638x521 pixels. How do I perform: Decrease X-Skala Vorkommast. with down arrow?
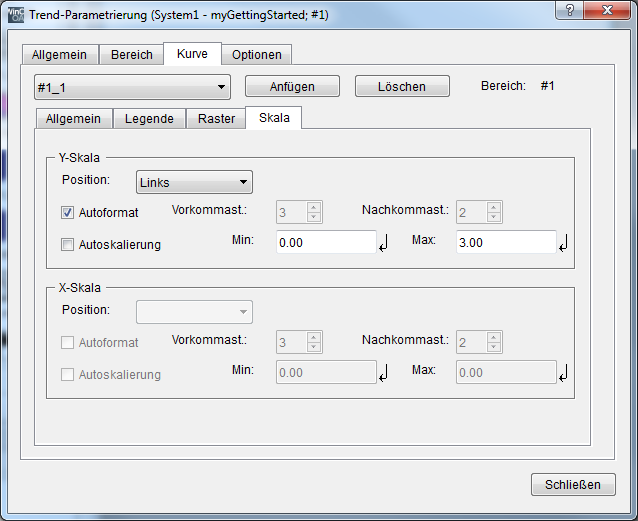pyautogui.click(x=313, y=347)
